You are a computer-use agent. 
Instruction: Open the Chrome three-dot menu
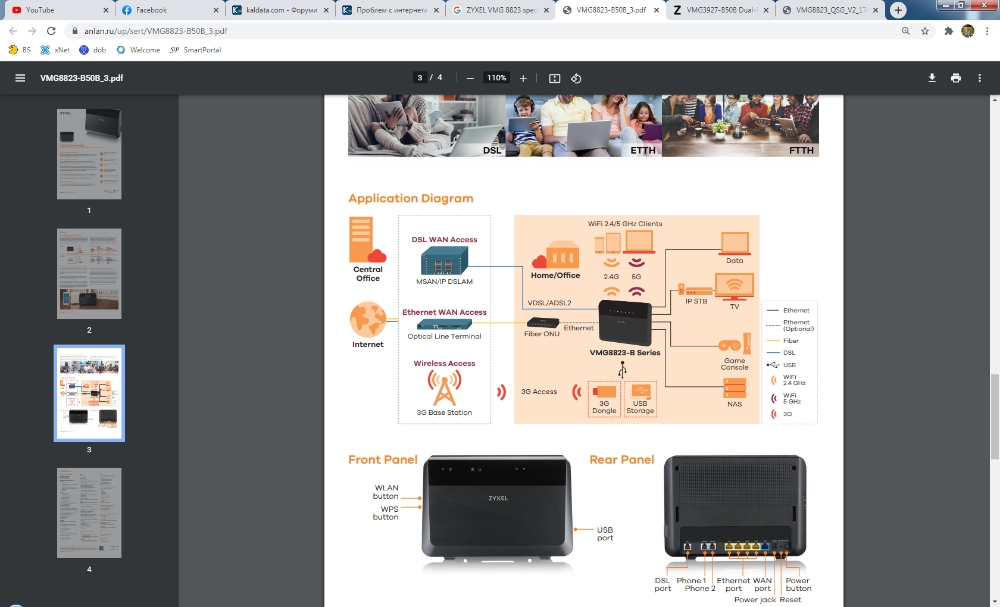(987, 31)
